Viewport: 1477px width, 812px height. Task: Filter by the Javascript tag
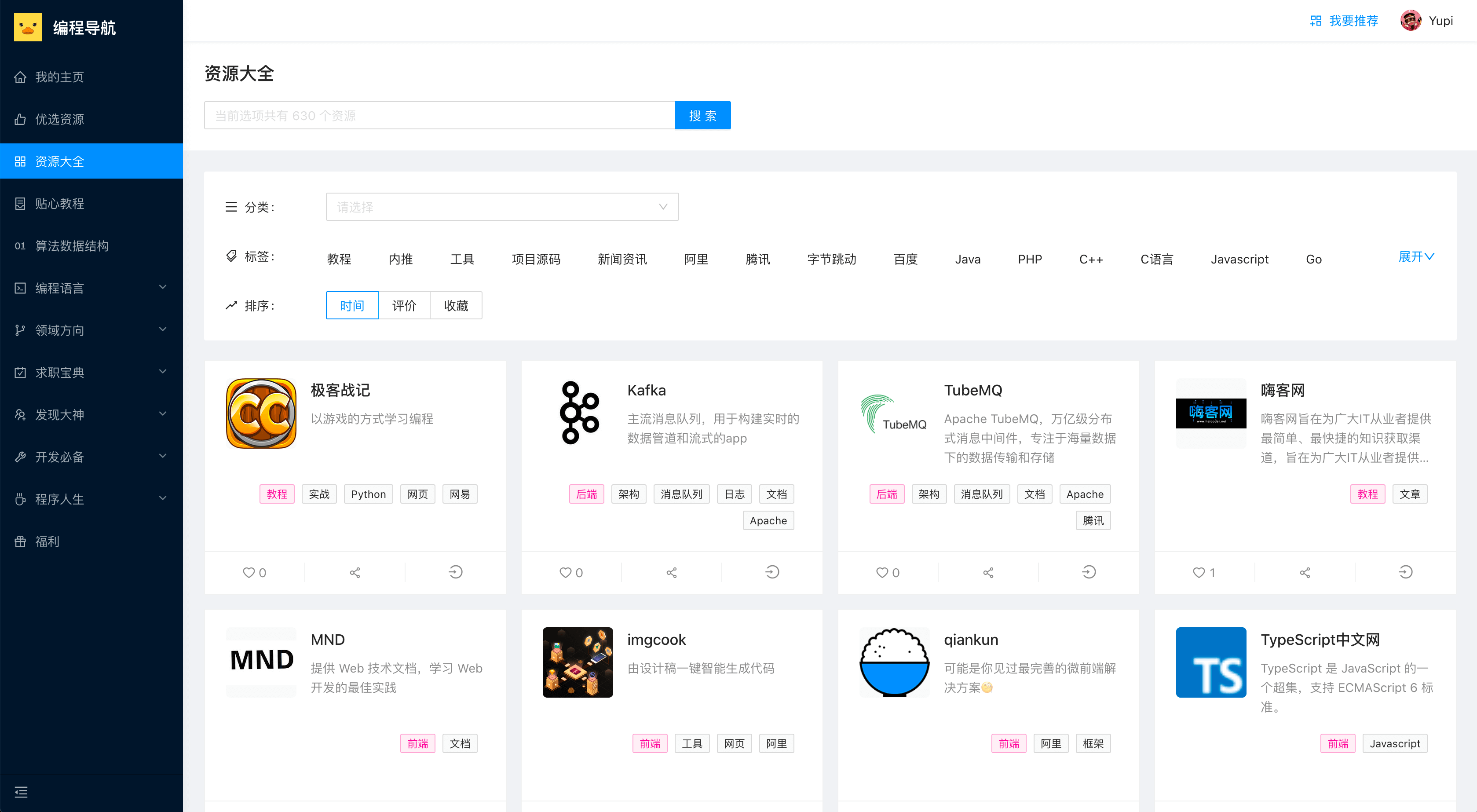point(1239,259)
